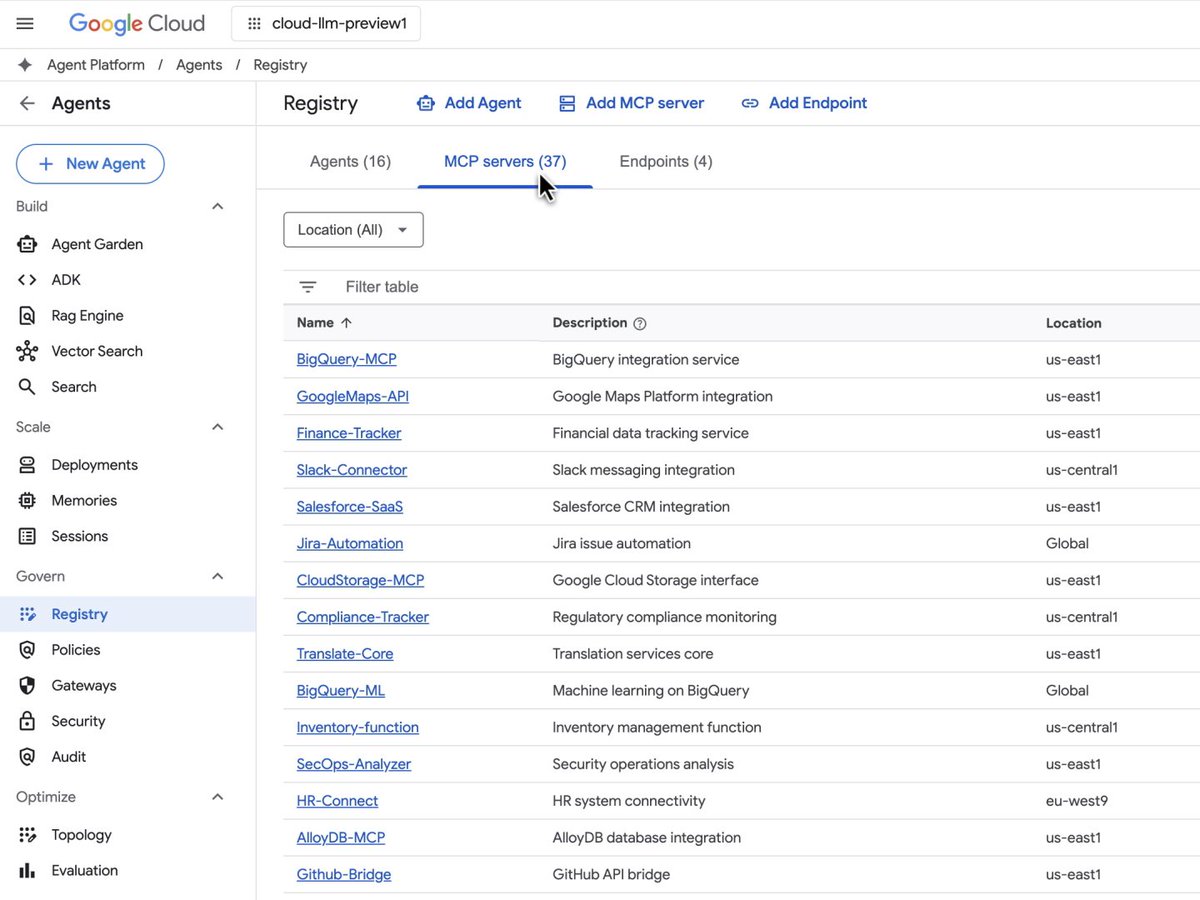This screenshot has height=900, width=1200.
Task: Click the Sessions list icon
Action: coord(27,536)
